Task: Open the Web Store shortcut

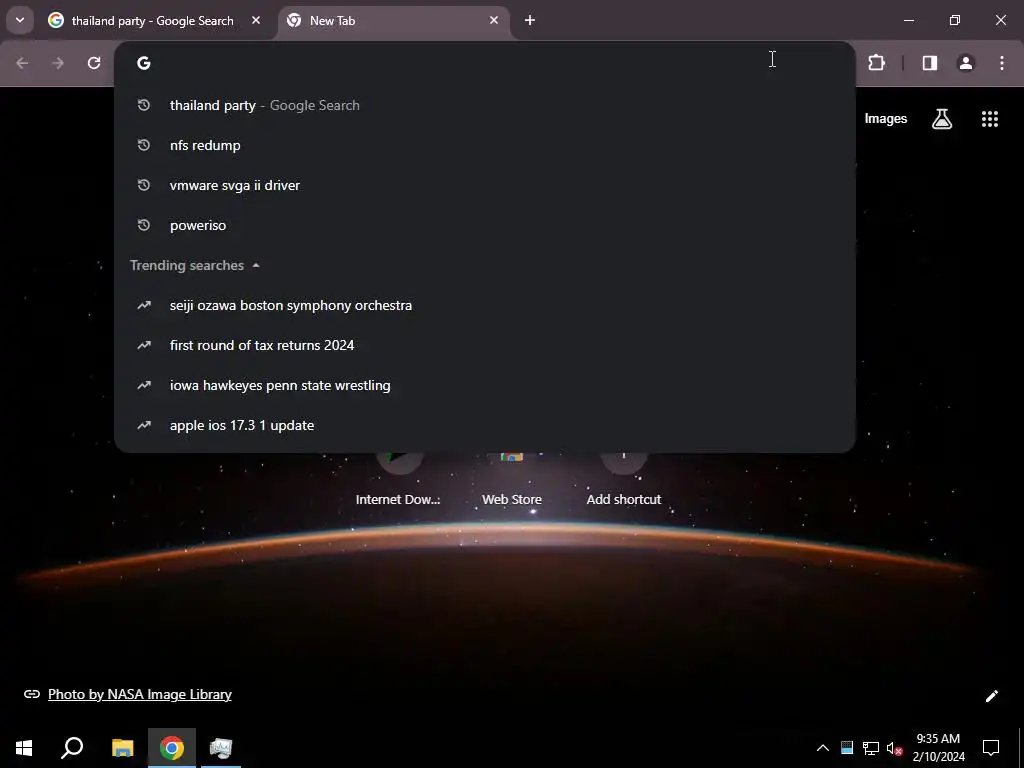Action: pos(511,480)
